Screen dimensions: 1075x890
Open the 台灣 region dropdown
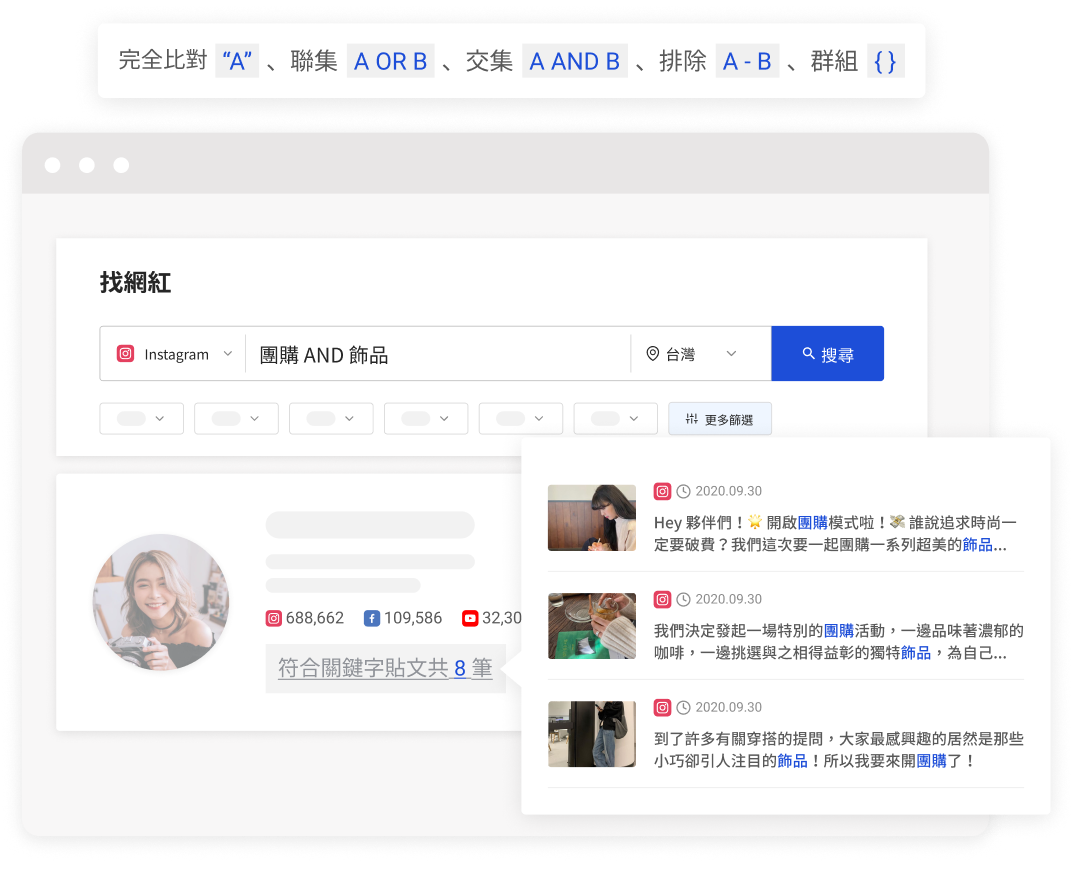coord(701,354)
